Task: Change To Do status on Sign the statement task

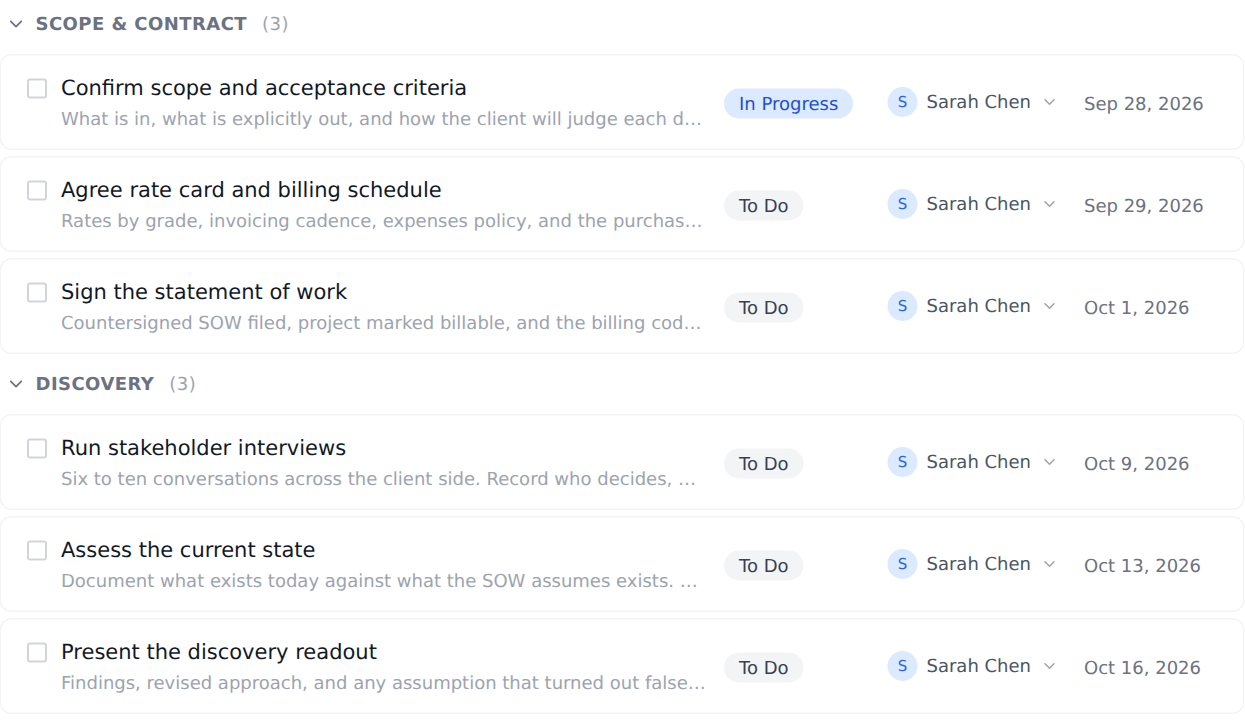Action: [763, 308]
